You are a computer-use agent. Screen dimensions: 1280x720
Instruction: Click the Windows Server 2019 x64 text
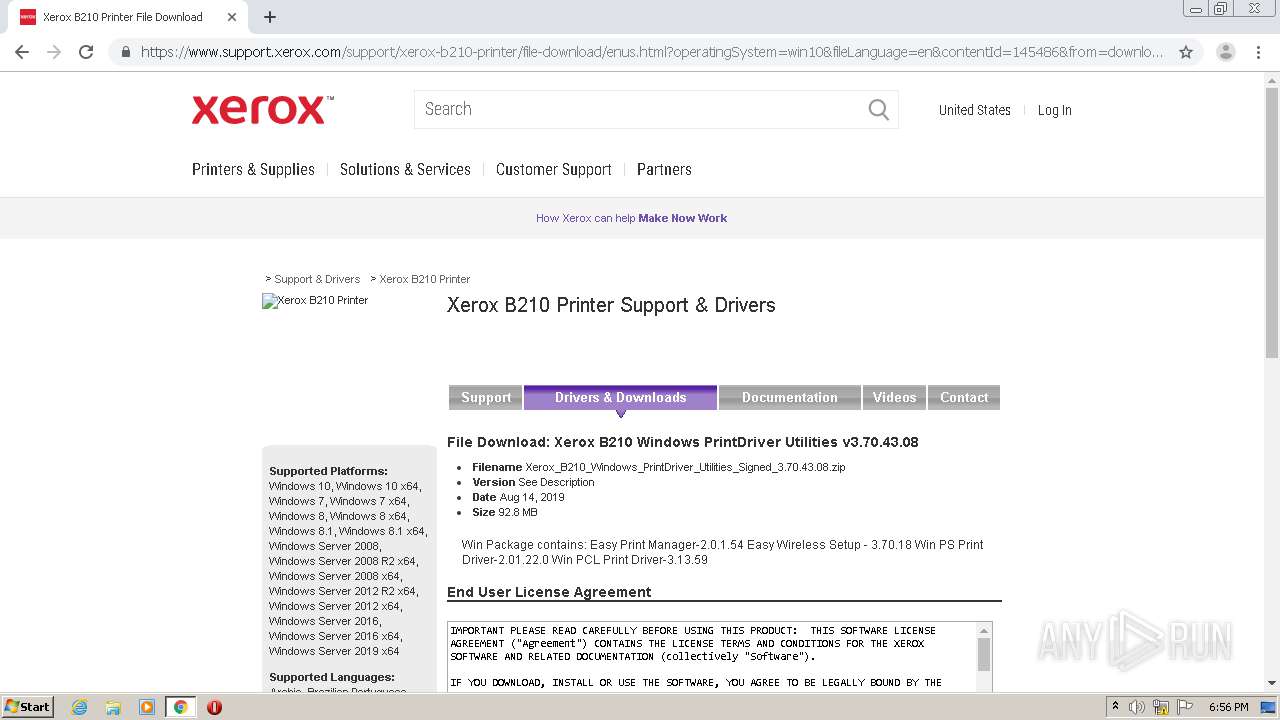[334, 651]
